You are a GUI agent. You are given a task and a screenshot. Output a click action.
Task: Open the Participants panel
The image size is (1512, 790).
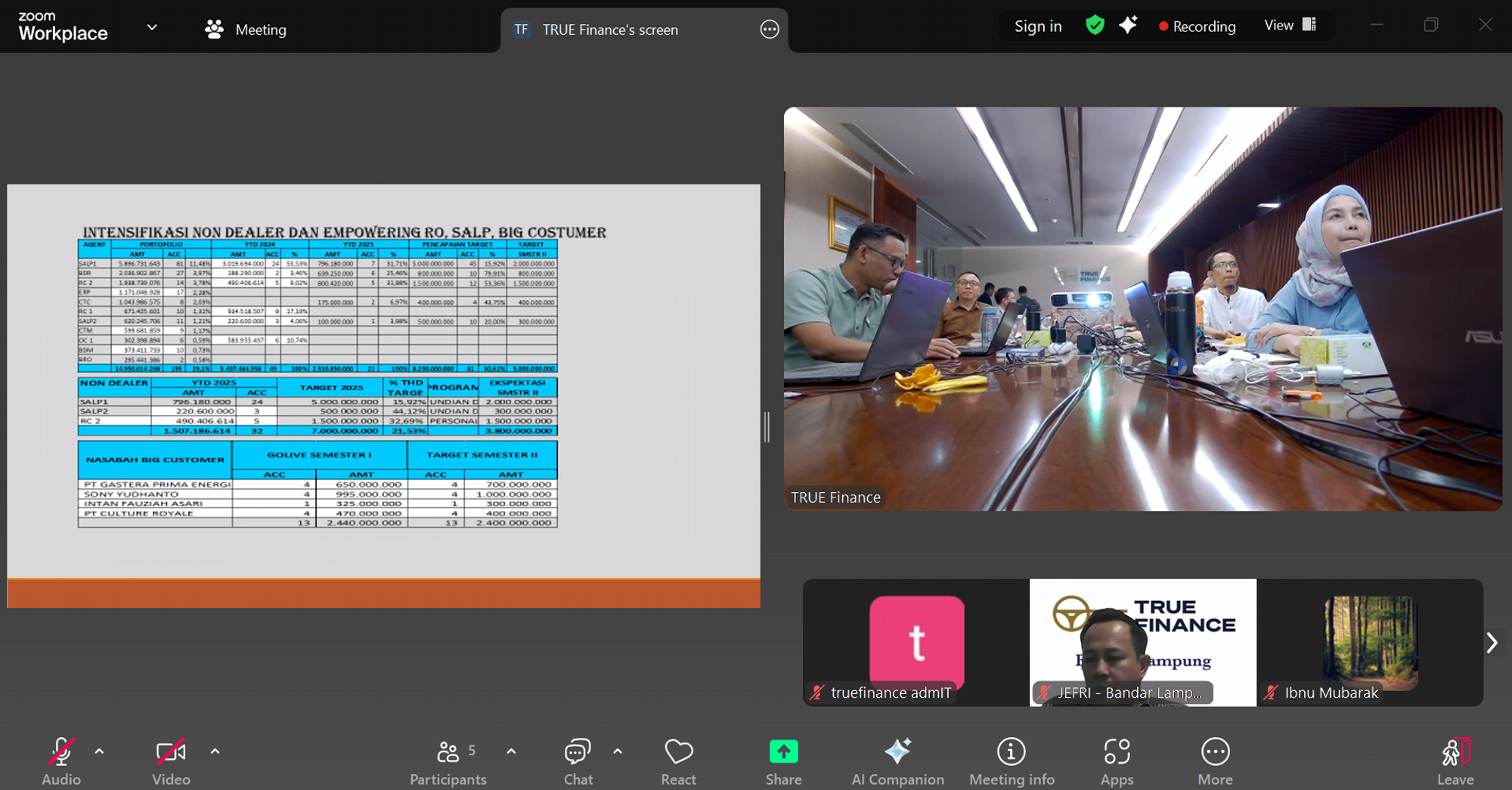(x=448, y=762)
